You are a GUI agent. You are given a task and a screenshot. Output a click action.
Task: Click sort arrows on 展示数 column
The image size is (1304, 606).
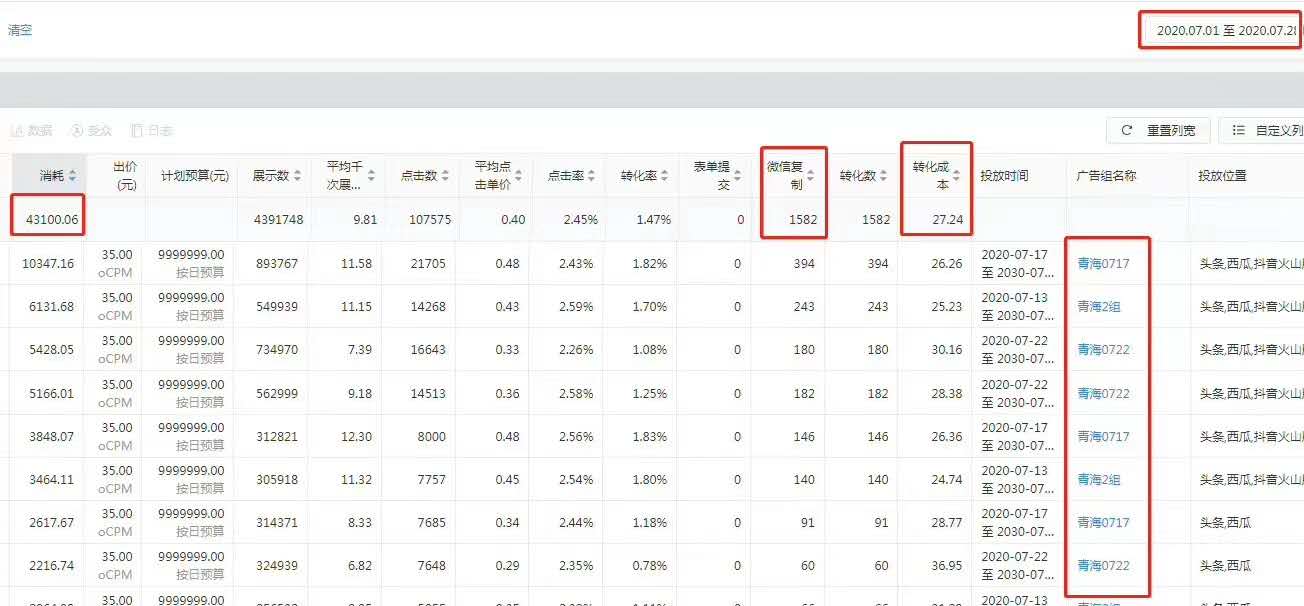297,176
